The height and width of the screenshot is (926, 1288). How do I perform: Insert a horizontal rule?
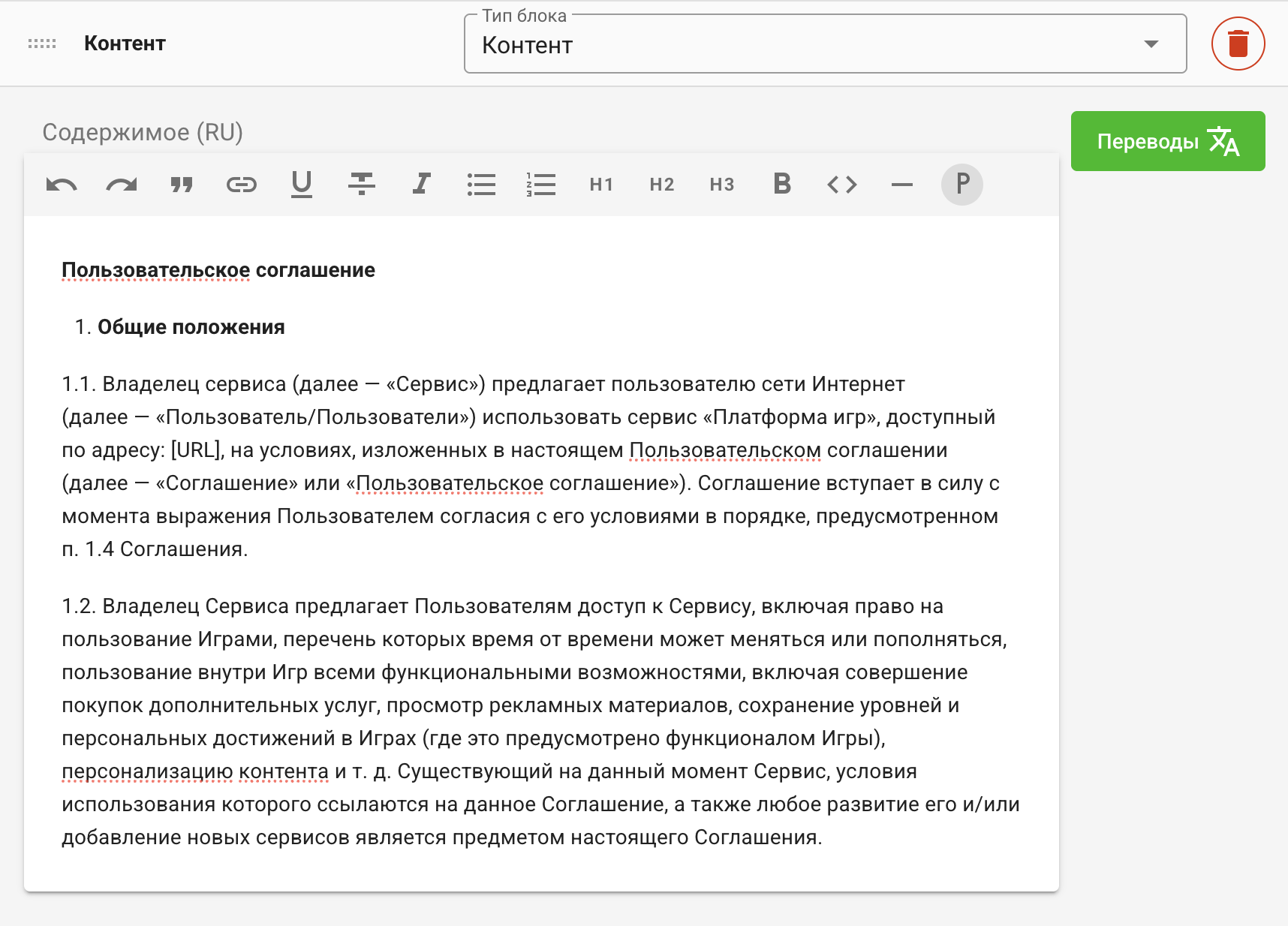click(x=902, y=185)
